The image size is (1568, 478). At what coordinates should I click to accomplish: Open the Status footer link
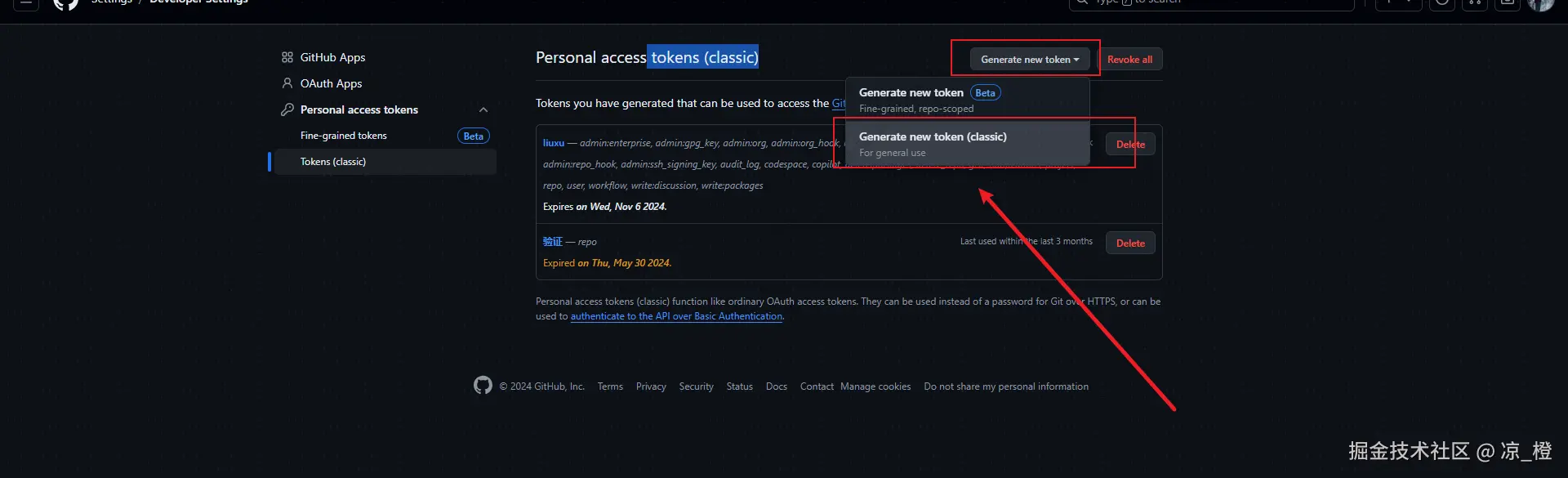[739, 386]
